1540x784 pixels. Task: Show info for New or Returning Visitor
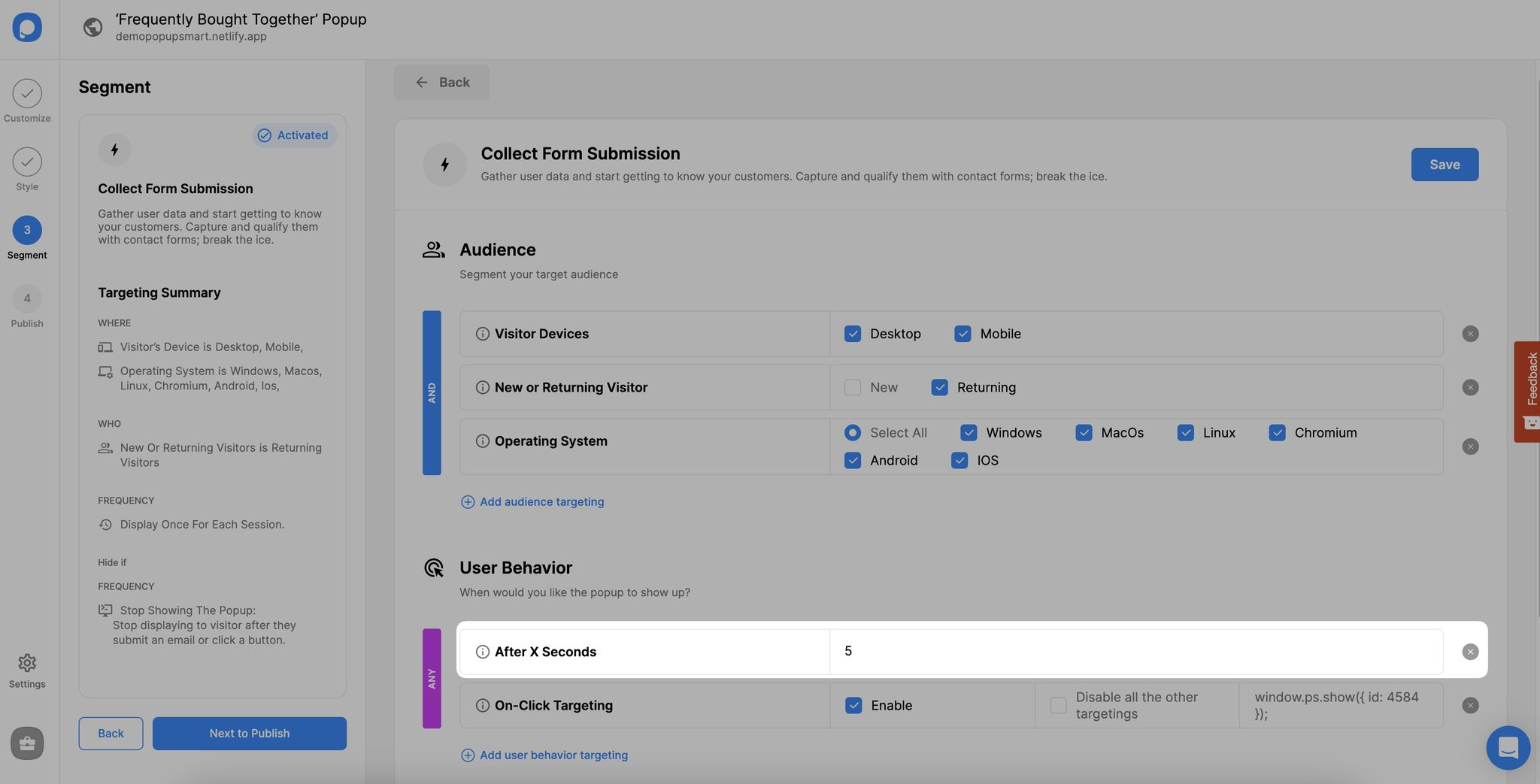click(483, 387)
